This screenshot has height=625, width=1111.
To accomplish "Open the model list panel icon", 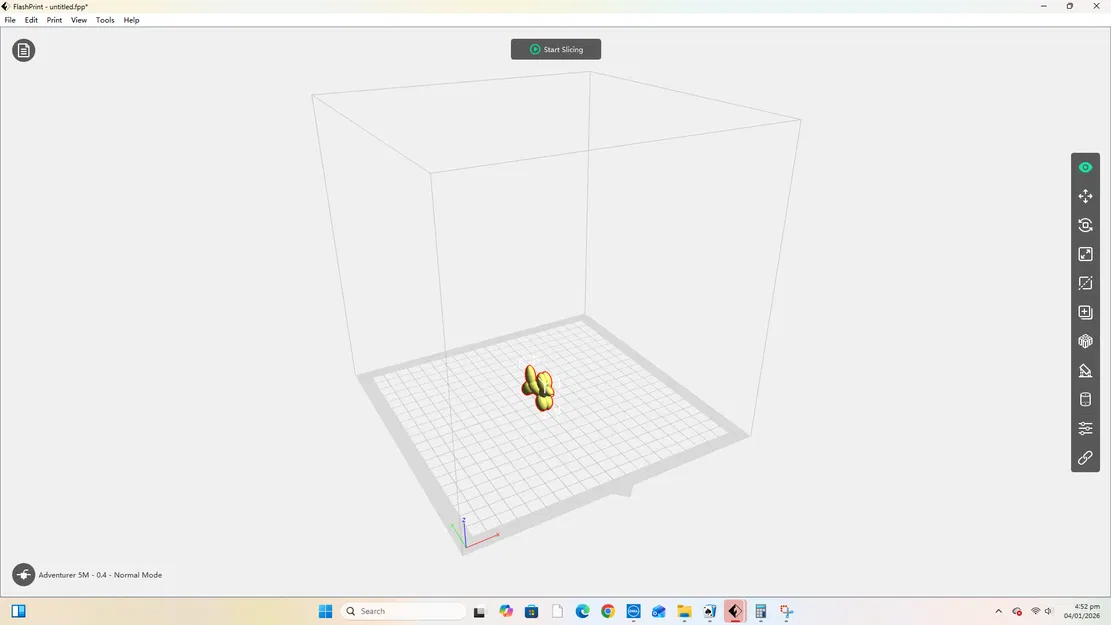I will 23,50.
